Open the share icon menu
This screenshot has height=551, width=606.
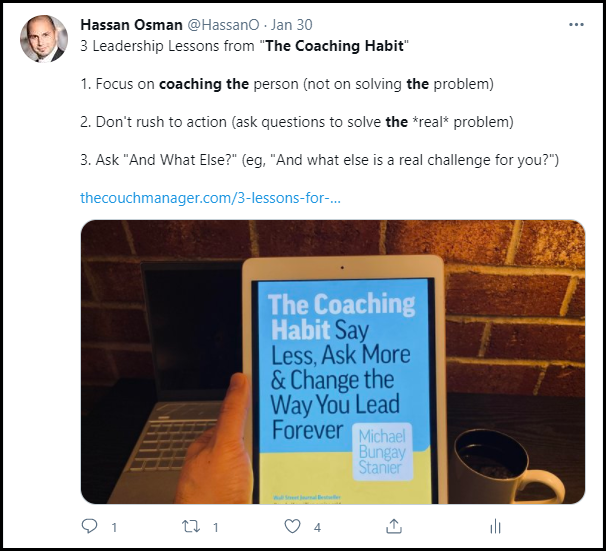pyautogui.click(x=394, y=526)
